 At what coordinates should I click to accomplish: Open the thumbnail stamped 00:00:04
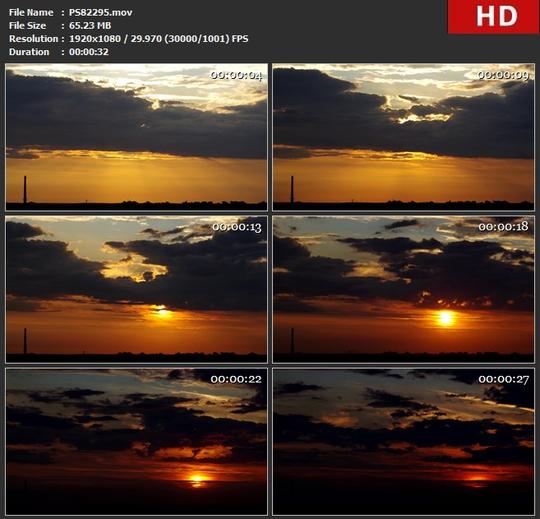click(136, 137)
